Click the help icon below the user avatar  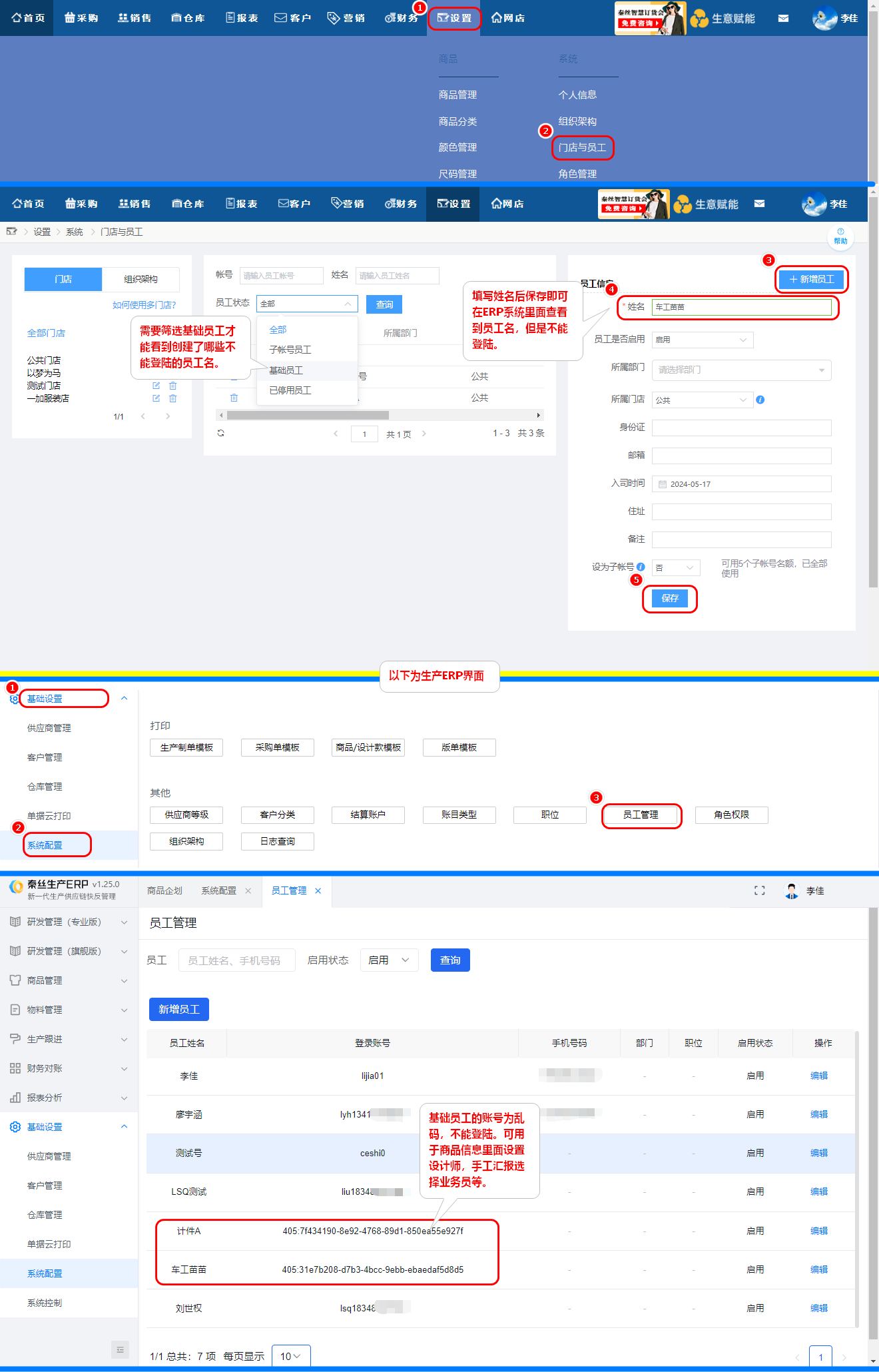click(x=840, y=236)
